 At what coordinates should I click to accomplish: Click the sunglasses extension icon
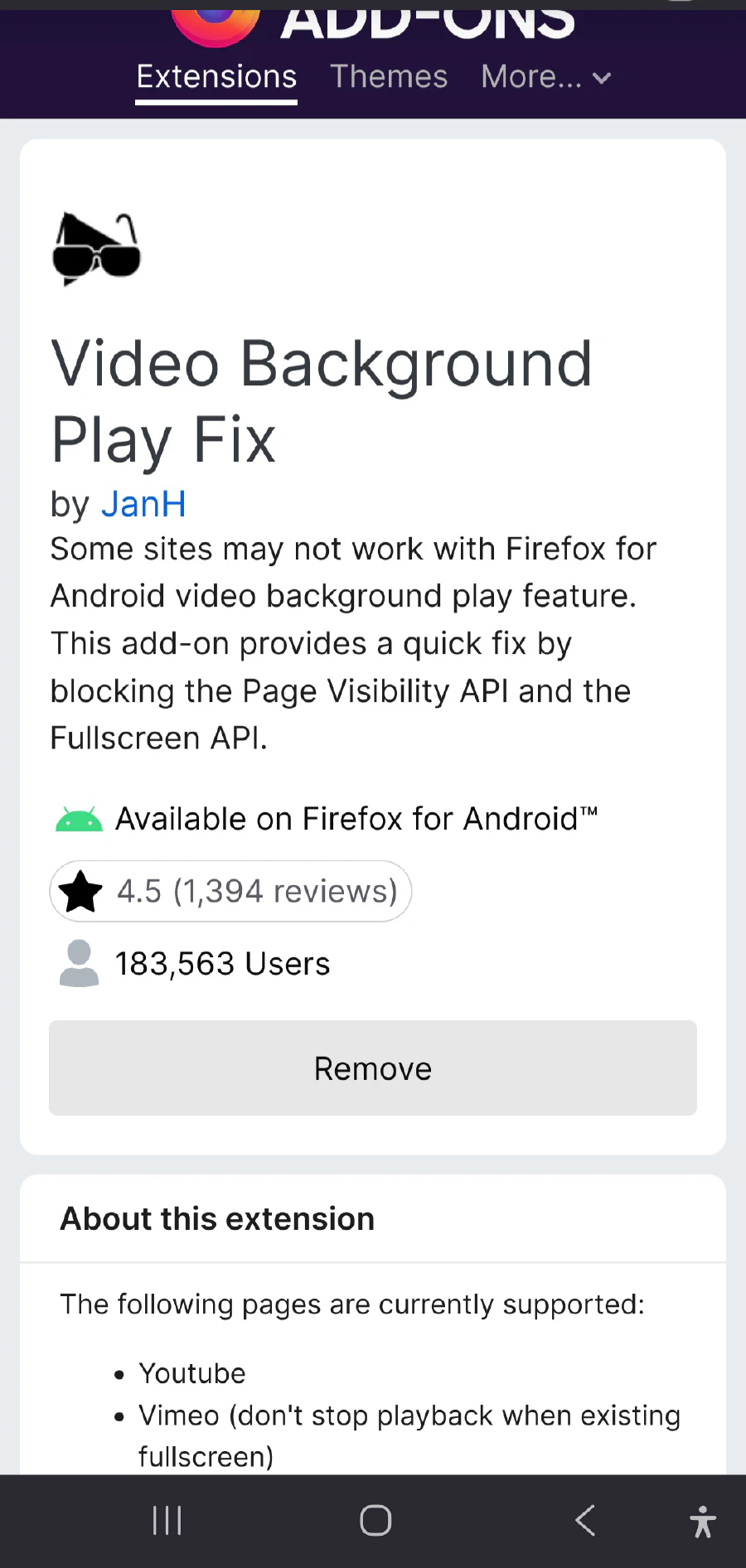(x=96, y=248)
